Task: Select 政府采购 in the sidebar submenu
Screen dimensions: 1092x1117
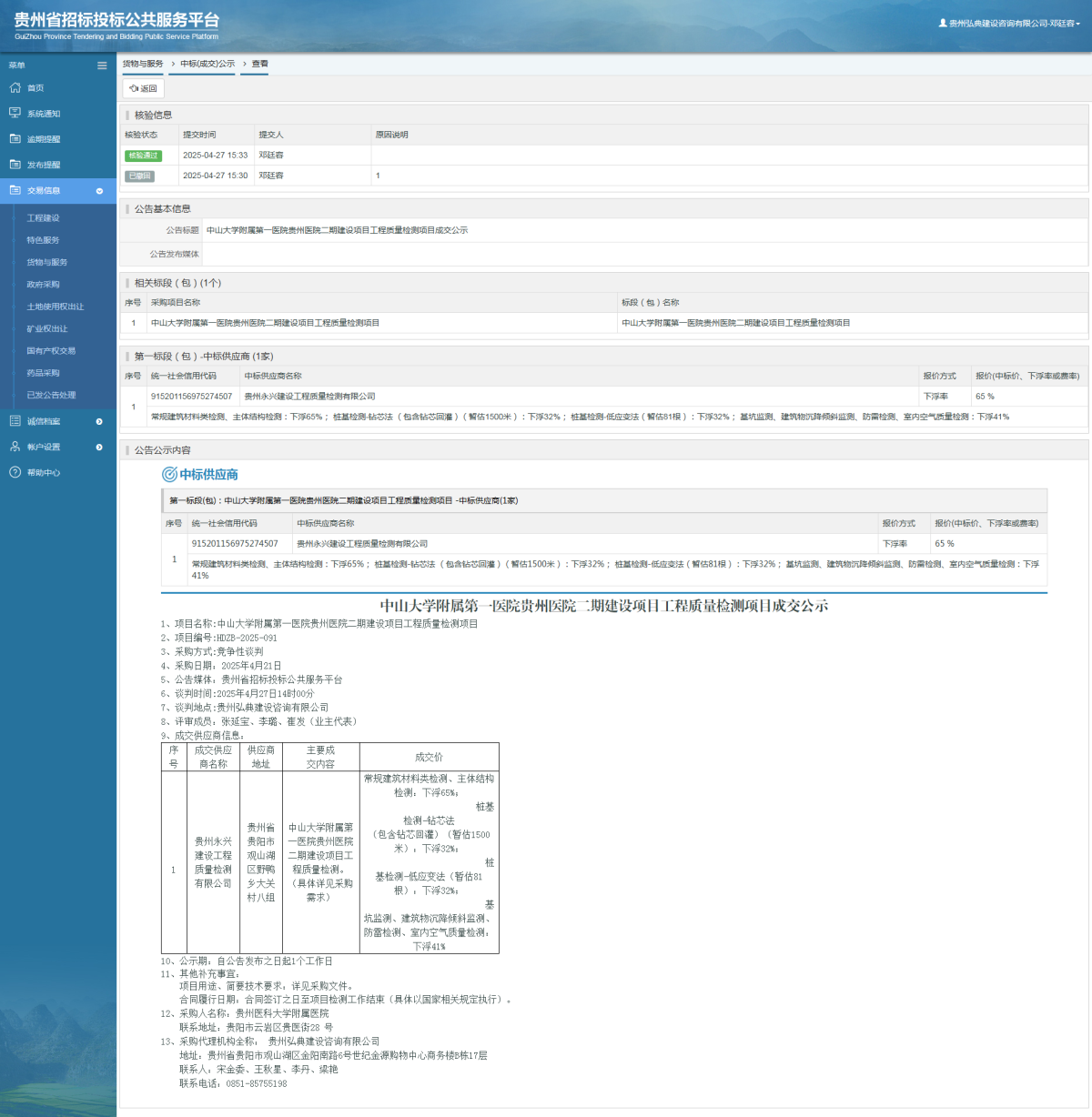Action: pyautogui.click(x=43, y=285)
